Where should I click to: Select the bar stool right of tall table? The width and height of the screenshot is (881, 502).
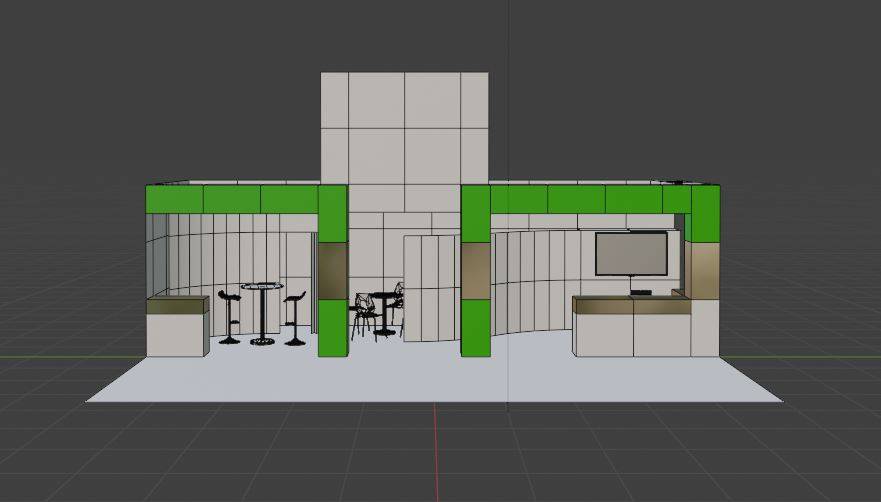click(x=294, y=319)
